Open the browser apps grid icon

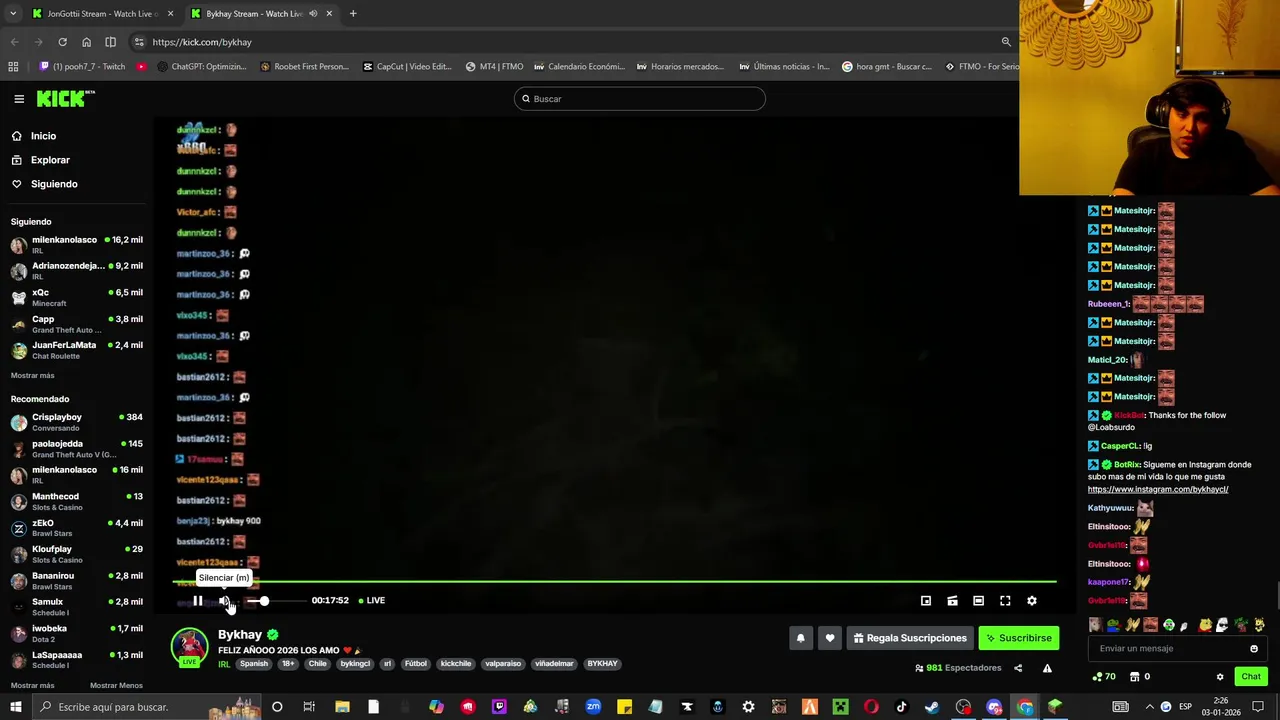coord(13,67)
